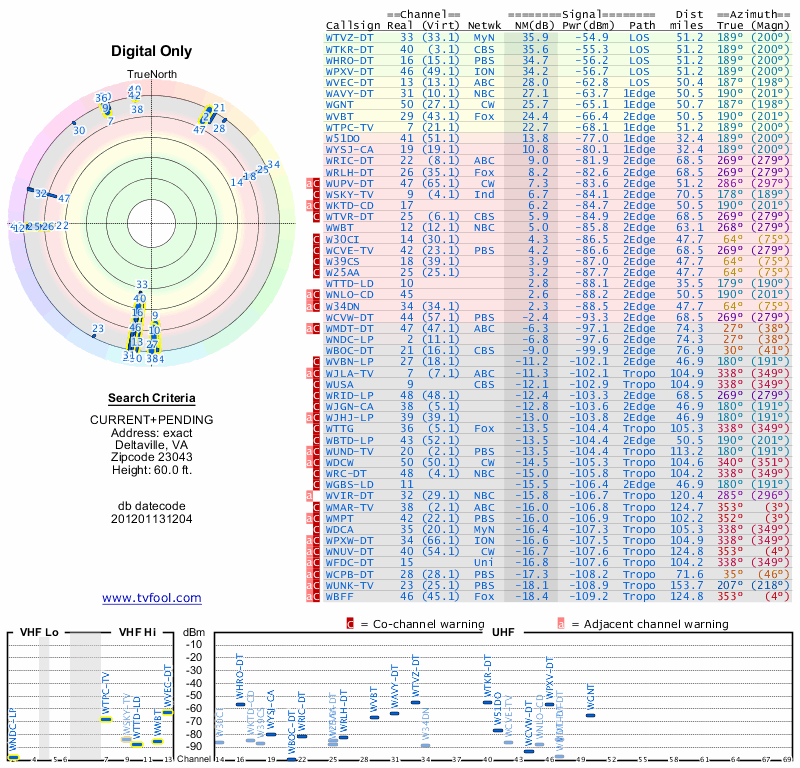Select the WAVY-DT callsign in the table

pos(350,92)
